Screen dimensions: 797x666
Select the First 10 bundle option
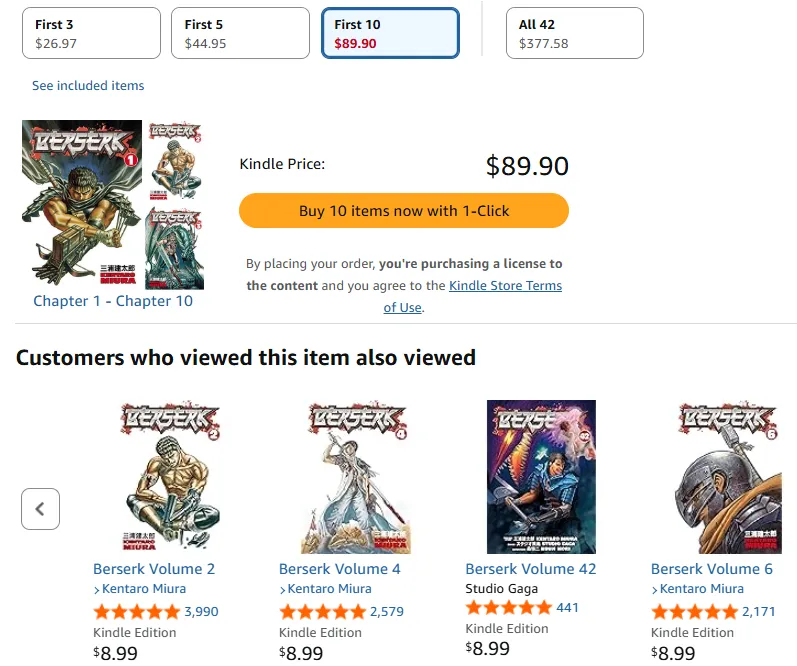click(x=390, y=33)
